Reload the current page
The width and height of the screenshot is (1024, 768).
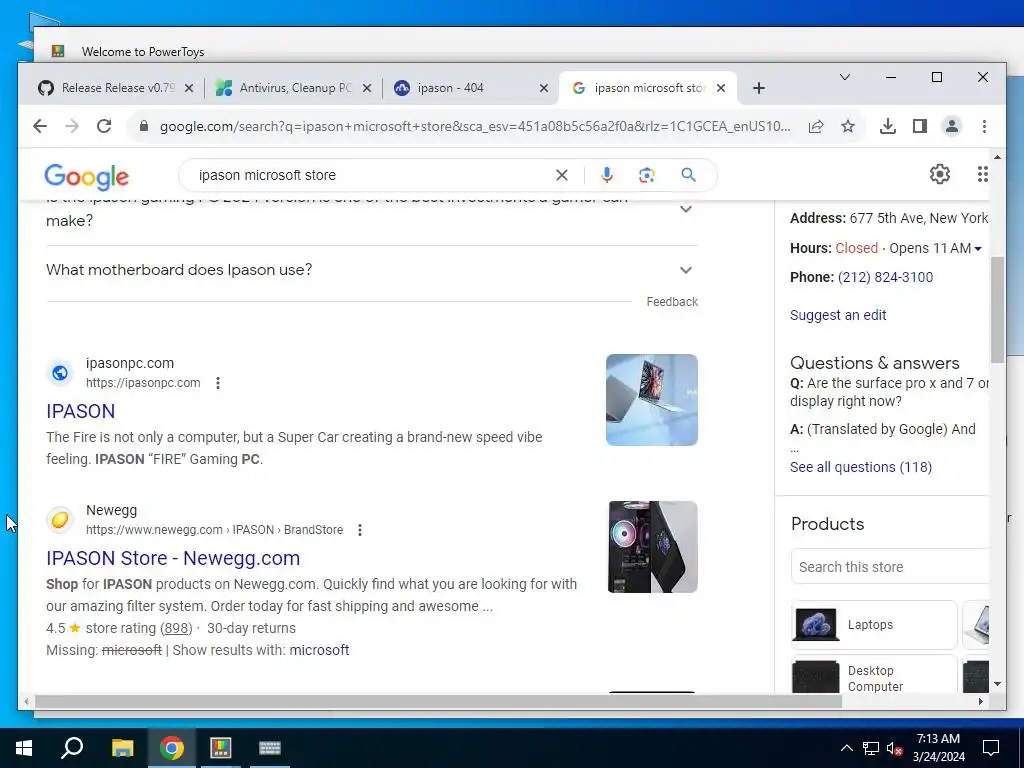(104, 126)
